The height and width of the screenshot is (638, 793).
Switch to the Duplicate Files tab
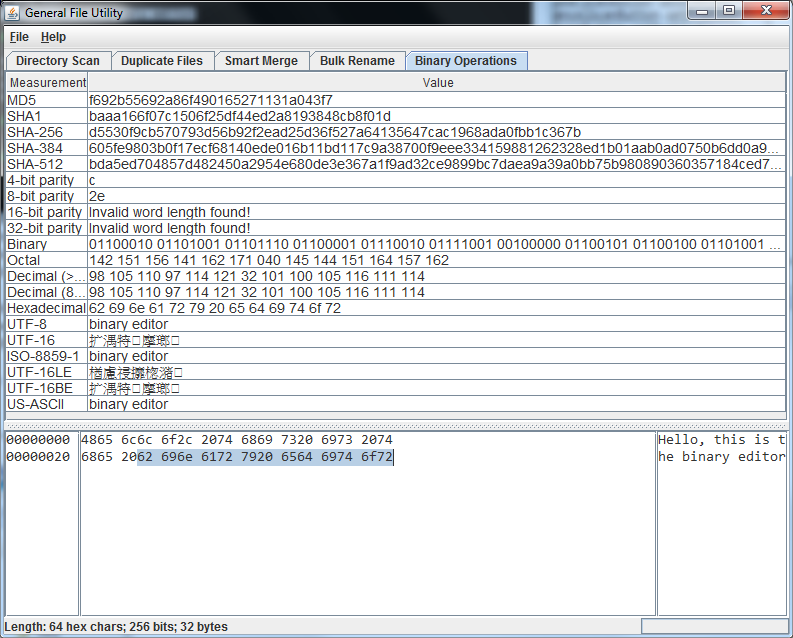coord(162,61)
